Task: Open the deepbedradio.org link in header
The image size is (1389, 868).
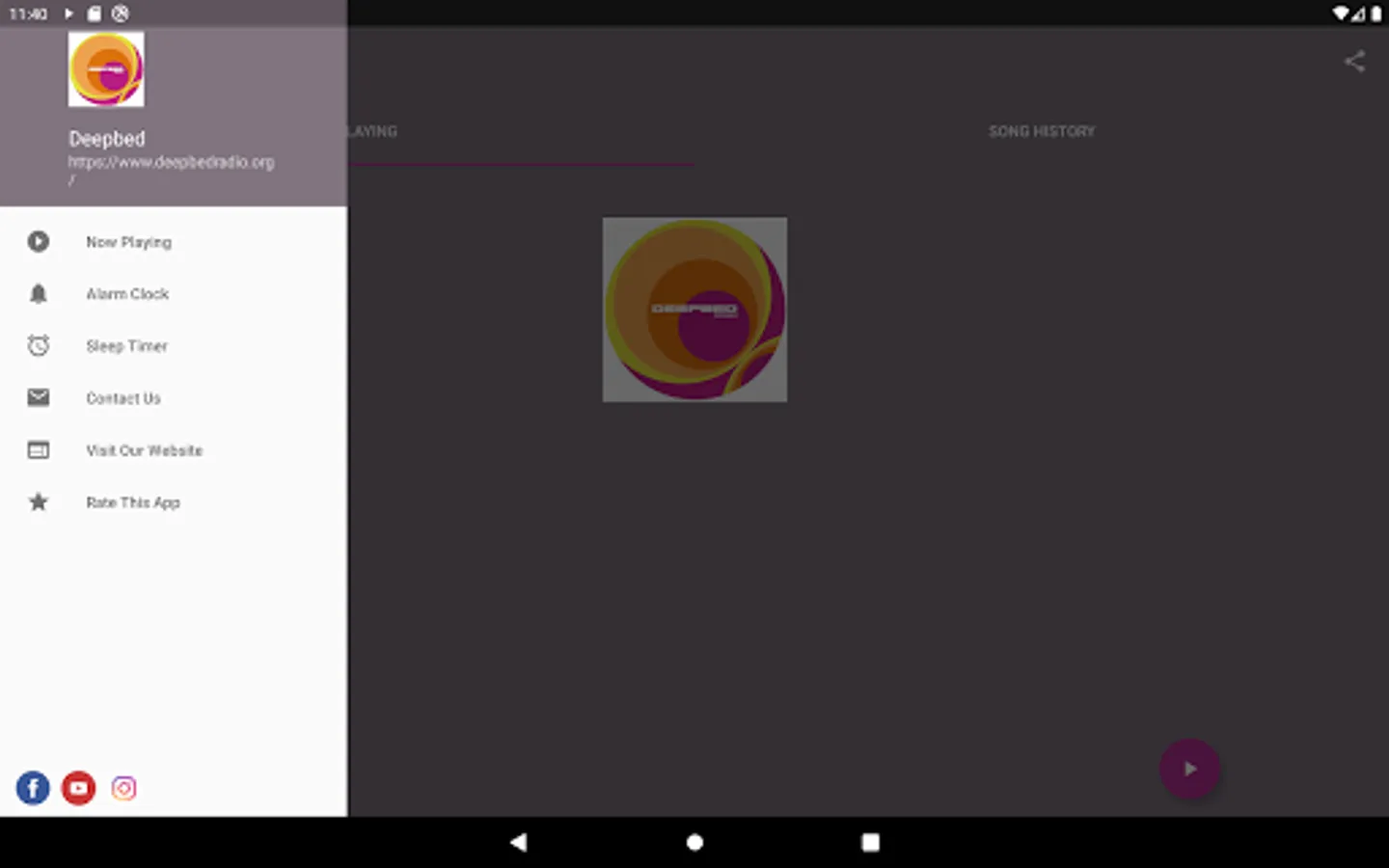Action: (x=171, y=170)
